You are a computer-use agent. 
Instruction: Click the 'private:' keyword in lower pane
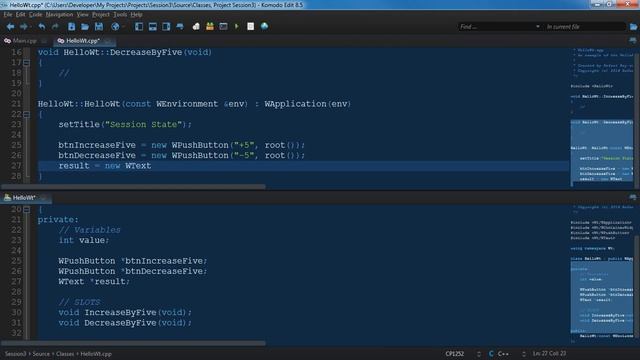tap(58, 220)
